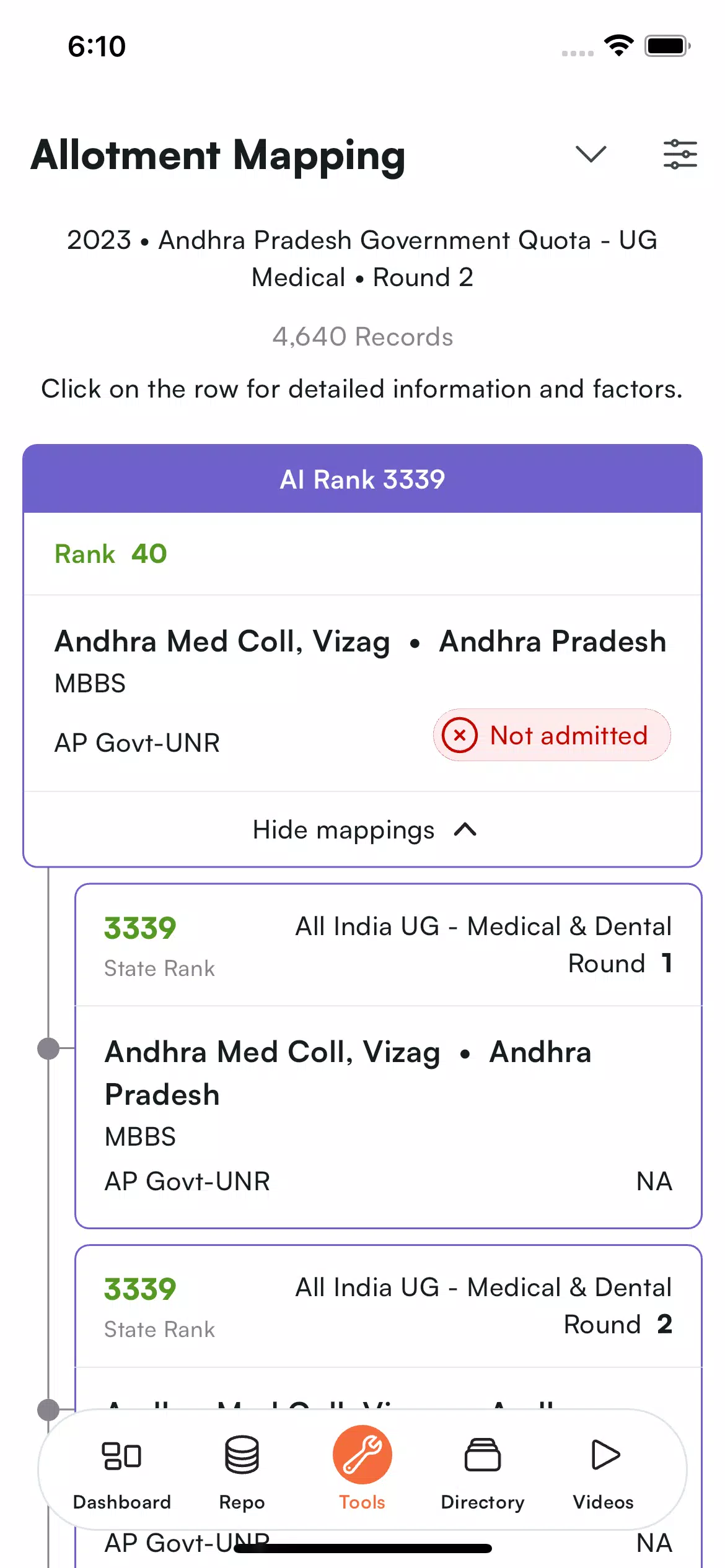Image resolution: width=725 pixels, height=1568 pixels.
Task: Expand the Allotment Mapping title dropdown chevron
Action: point(591,154)
